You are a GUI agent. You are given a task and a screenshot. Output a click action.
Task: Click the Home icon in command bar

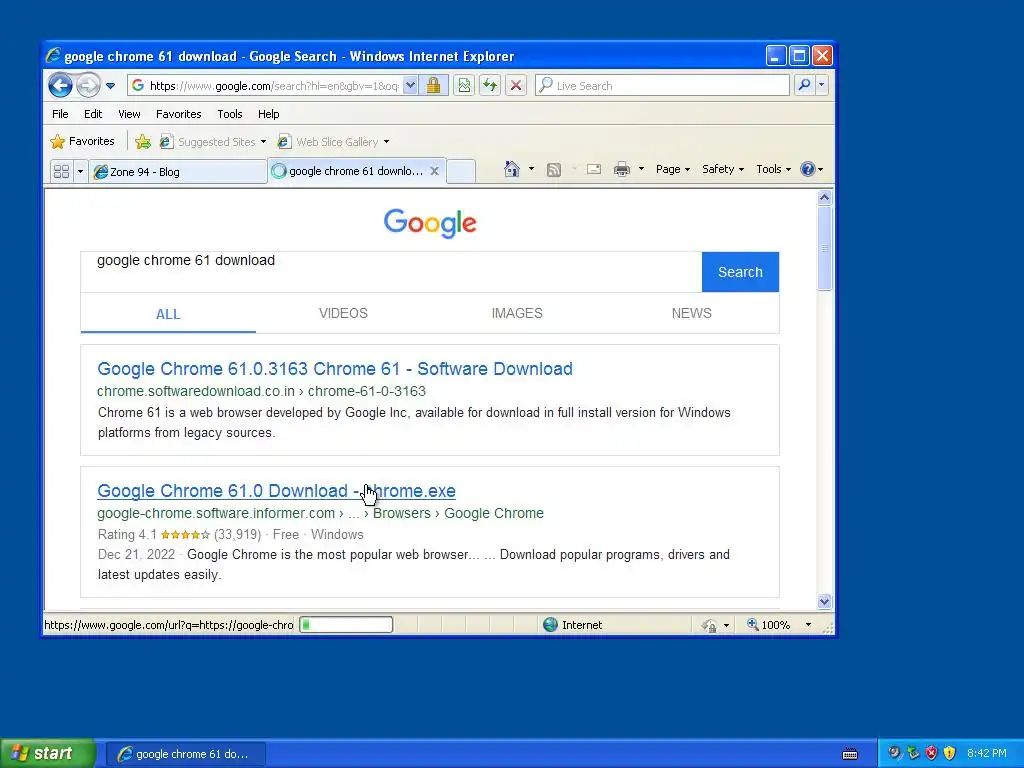tap(511, 169)
